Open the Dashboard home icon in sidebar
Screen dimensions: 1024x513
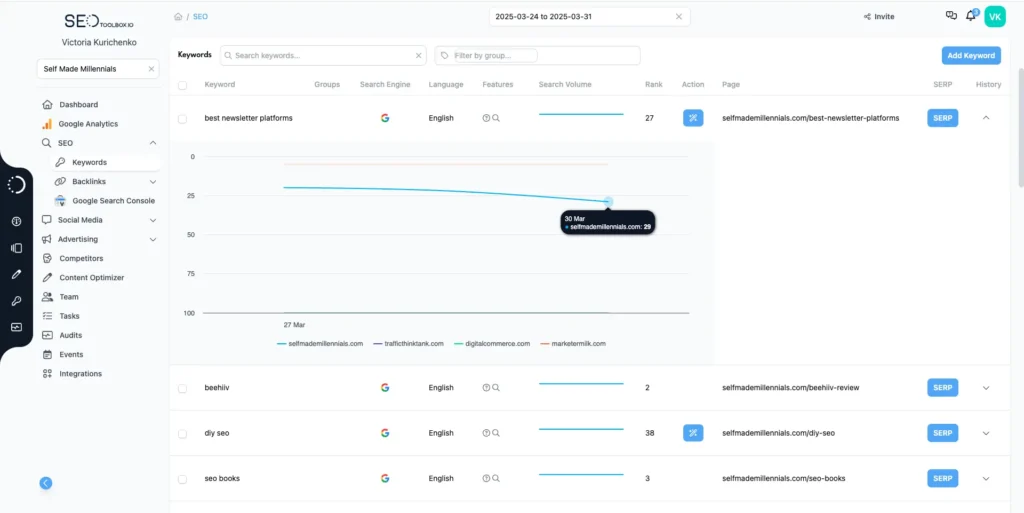click(x=47, y=104)
